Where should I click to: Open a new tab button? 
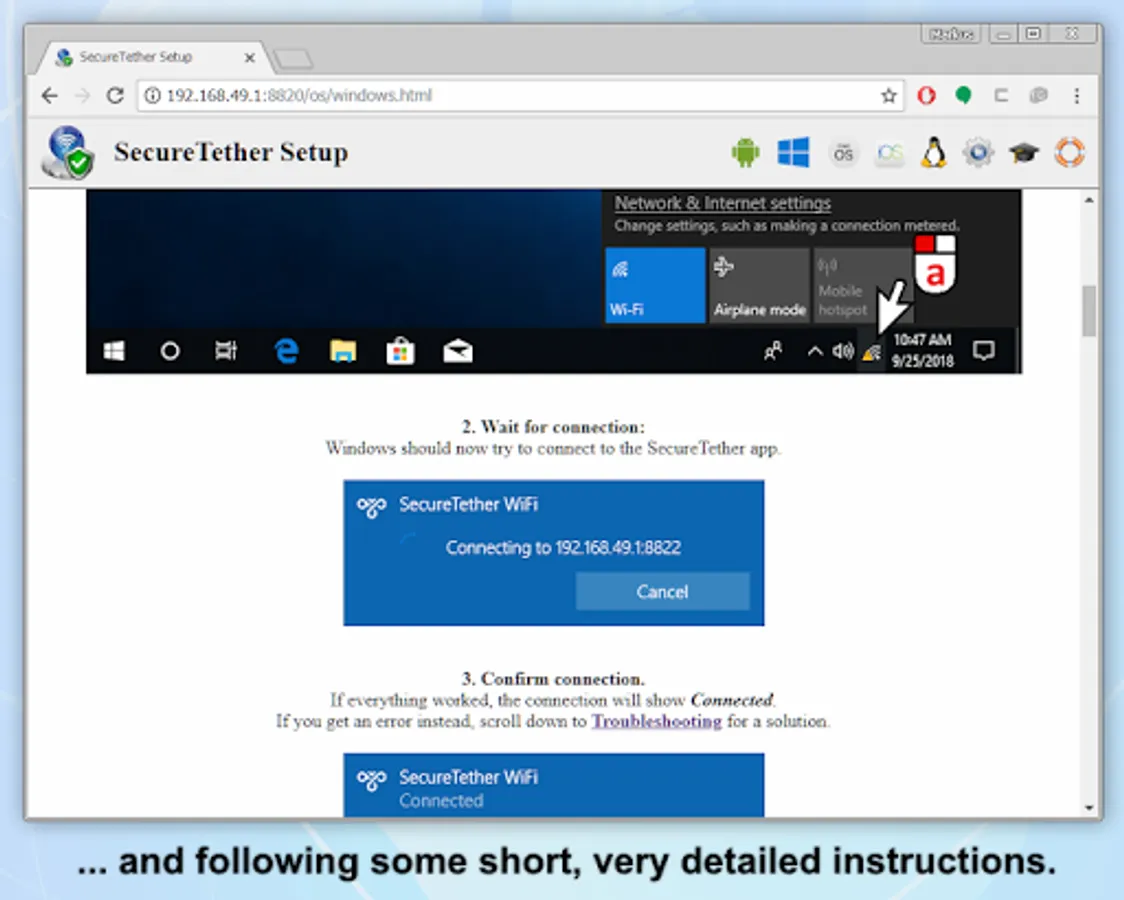[x=293, y=59]
